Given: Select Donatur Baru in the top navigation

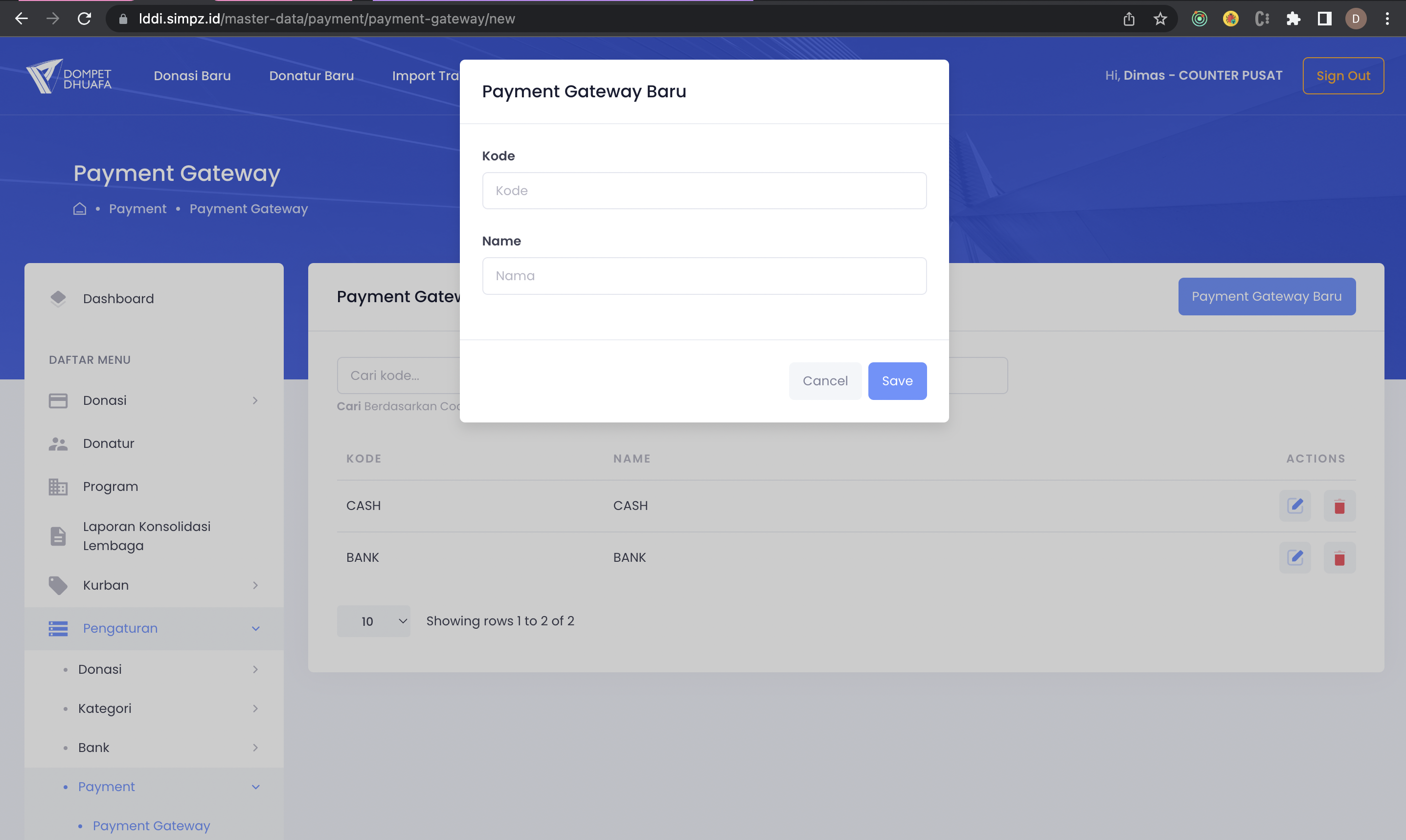Looking at the screenshot, I should click(x=312, y=75).
